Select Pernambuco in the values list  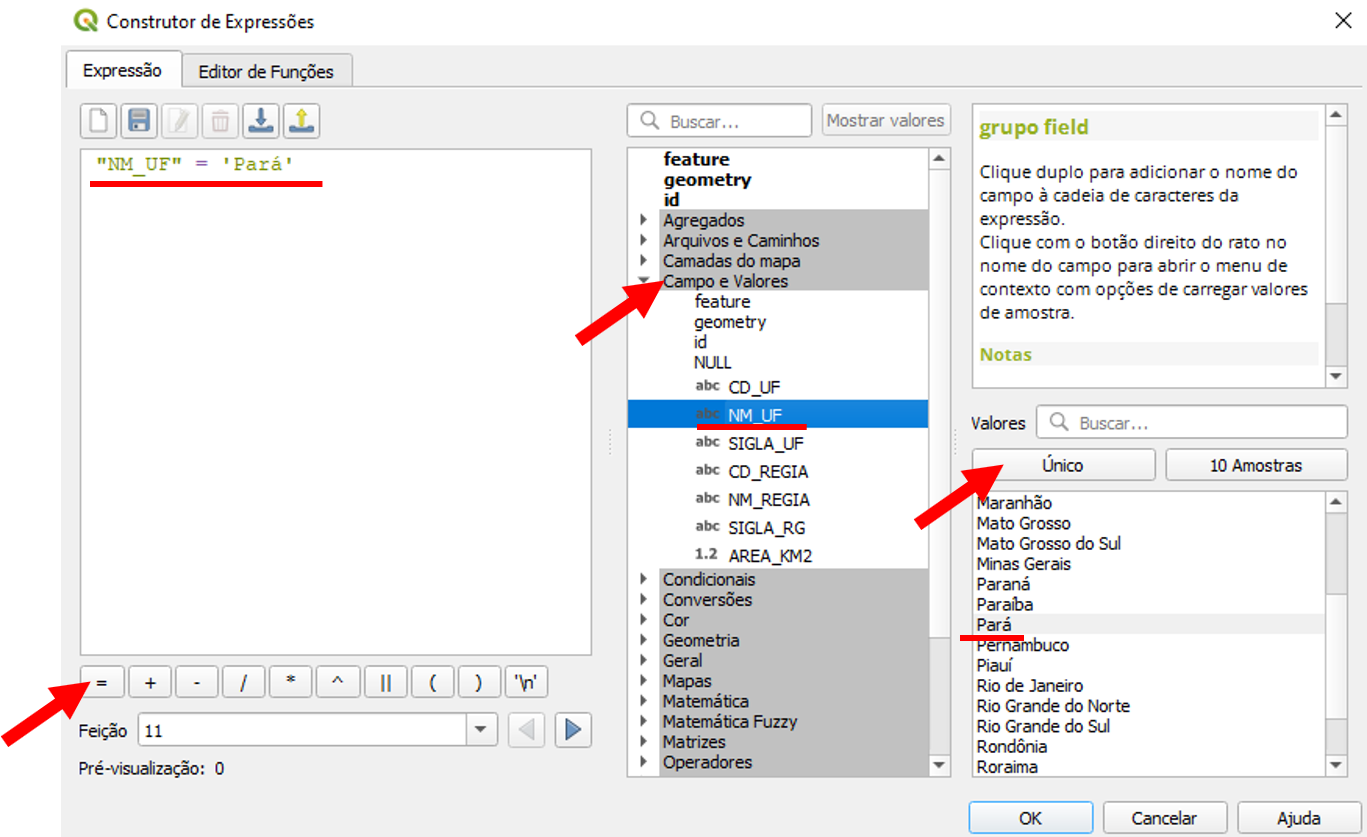(1023, 645)
